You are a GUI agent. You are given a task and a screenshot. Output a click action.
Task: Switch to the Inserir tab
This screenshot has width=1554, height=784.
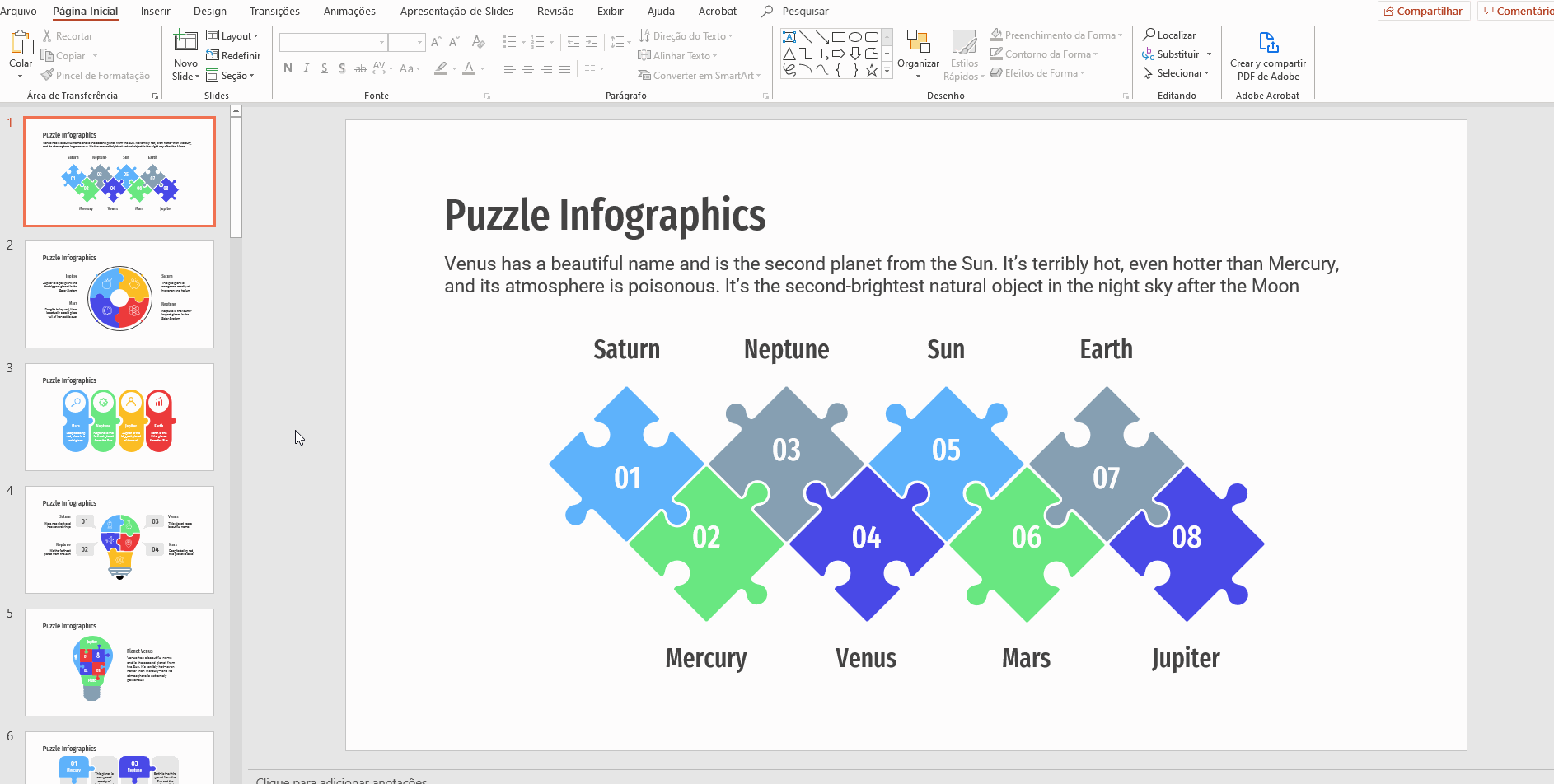155,11
